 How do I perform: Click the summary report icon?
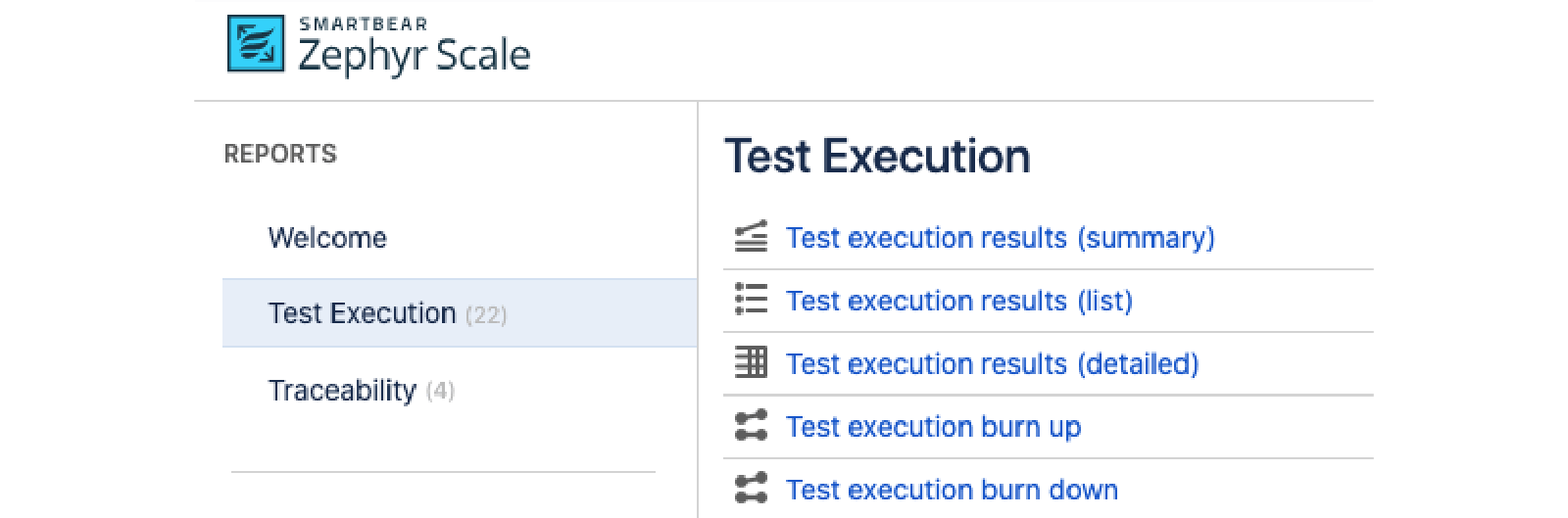pyautogui.click(x=752, y=237)
